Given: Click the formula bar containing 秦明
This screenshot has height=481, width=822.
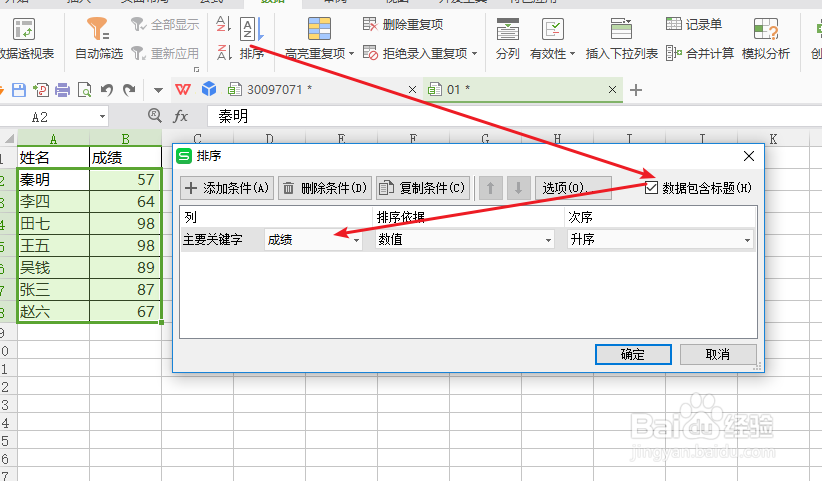Looking at the screenshot, I should (514, 116).
